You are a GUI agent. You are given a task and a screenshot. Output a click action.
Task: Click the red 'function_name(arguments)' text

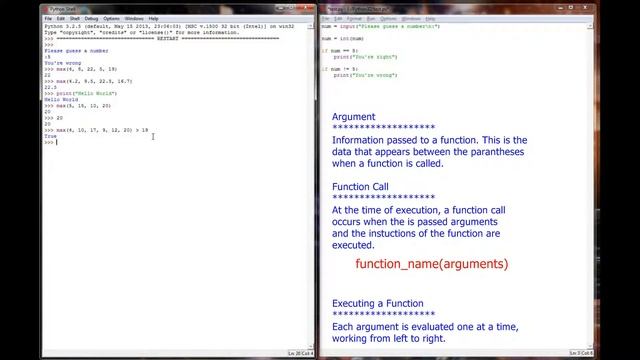coord(432,264)
